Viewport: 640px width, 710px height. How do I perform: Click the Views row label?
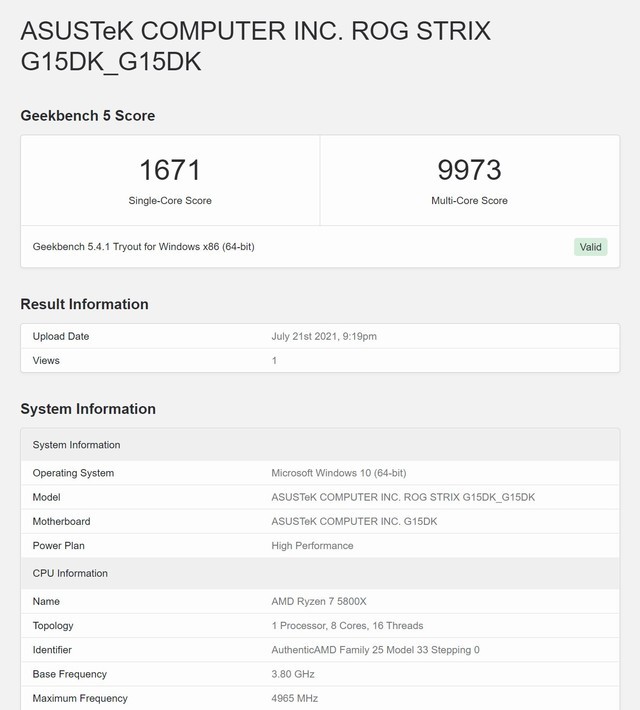[46, 360]
